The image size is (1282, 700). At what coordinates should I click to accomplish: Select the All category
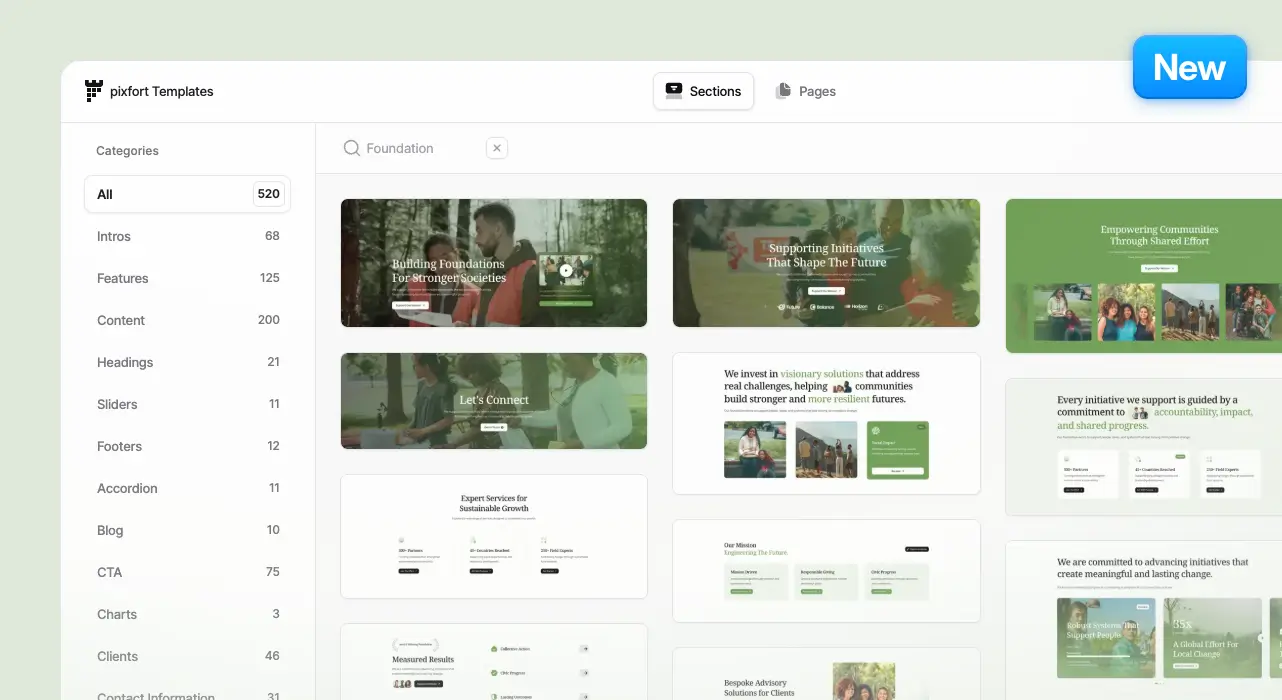[187, 194]
